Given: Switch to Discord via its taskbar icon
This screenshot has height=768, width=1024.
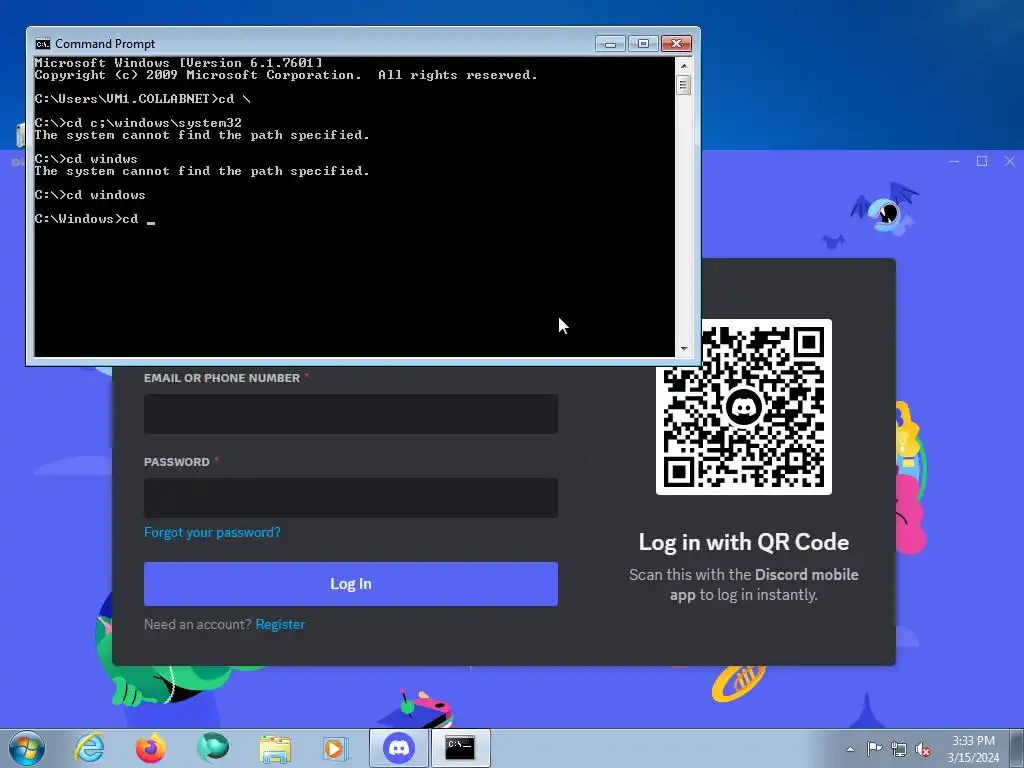Looking at the screenshot, I should [399, 748].
